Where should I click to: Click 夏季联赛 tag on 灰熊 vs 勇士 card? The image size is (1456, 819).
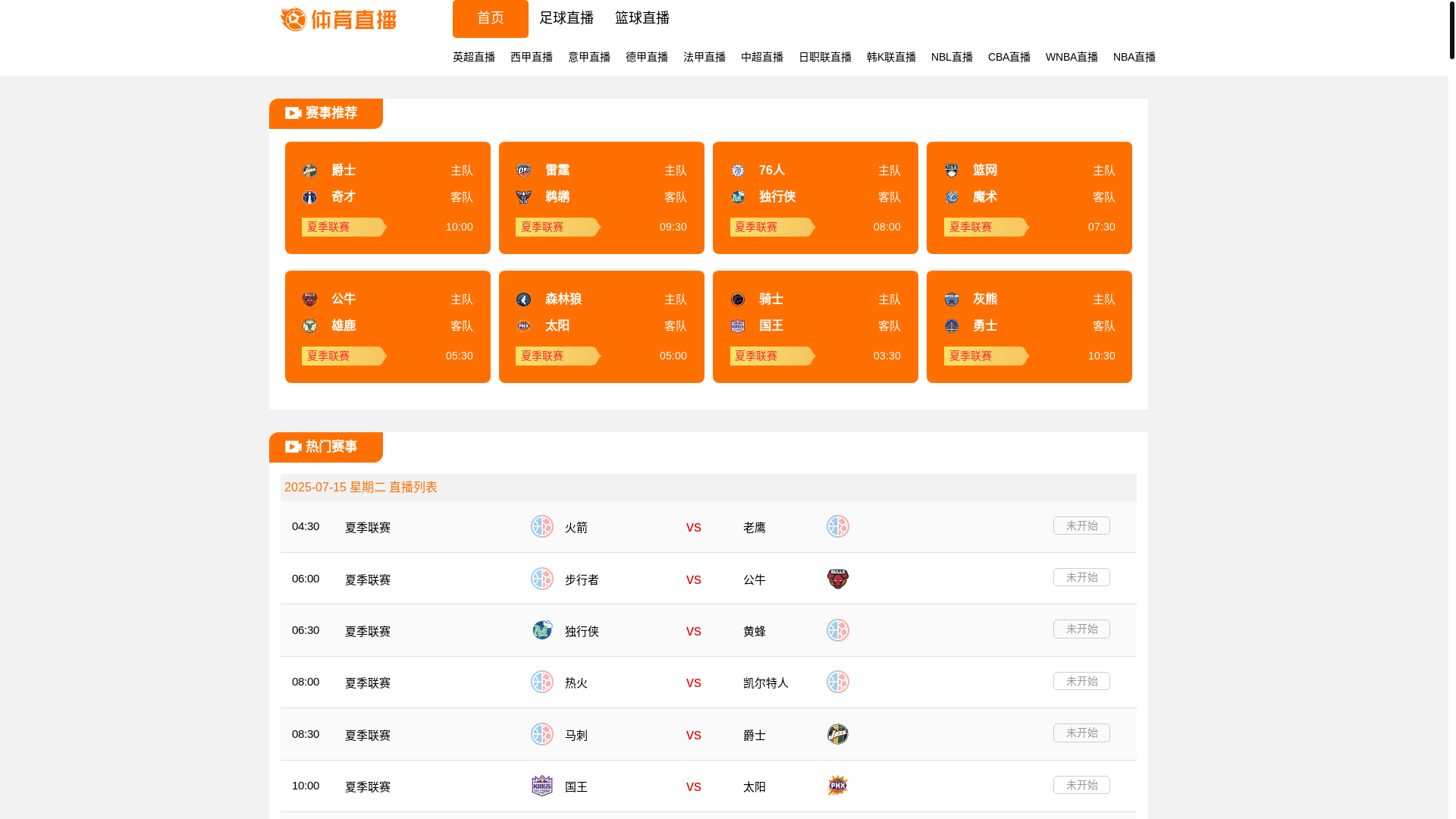tap(987, 356)
